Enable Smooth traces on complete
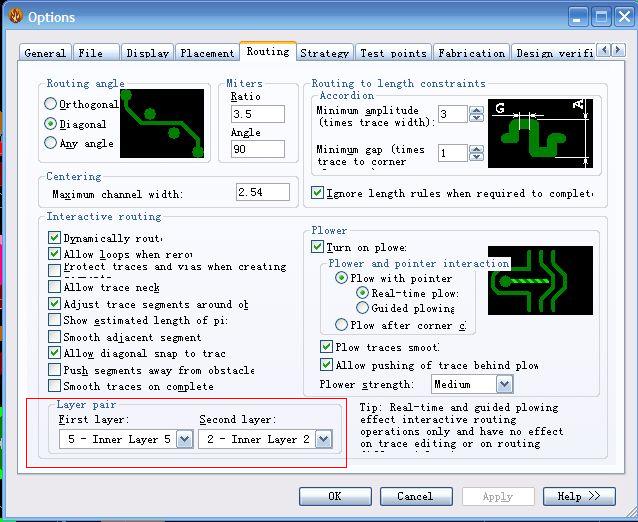This screenshot has height=522, width=638. coord(54,386)
